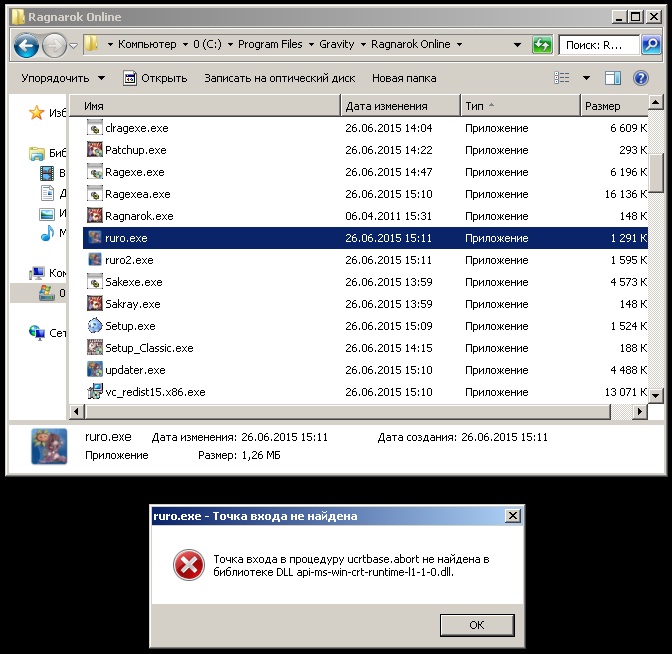Viewport: 672px width, 654px height.
Task: Expand dropdown after 0 (C:) breadcrumb
Action: 230,45
